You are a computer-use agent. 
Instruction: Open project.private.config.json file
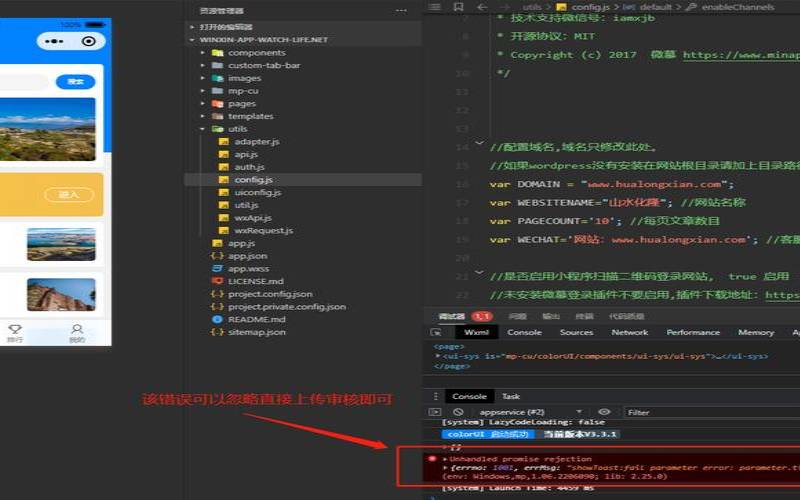click(x=287, y=307)
